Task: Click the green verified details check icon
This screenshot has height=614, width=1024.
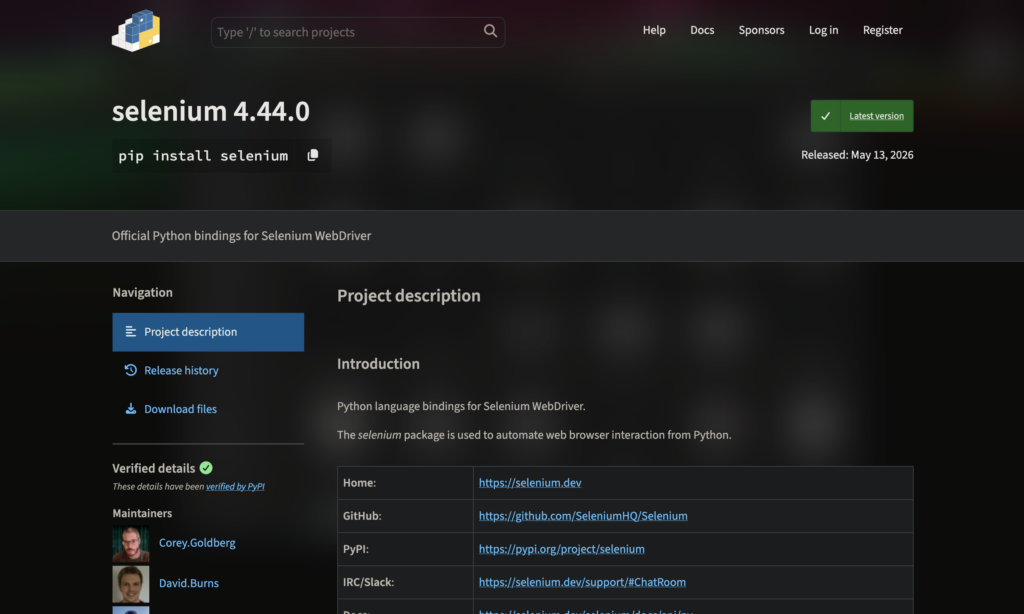Action: pos(206,468)
